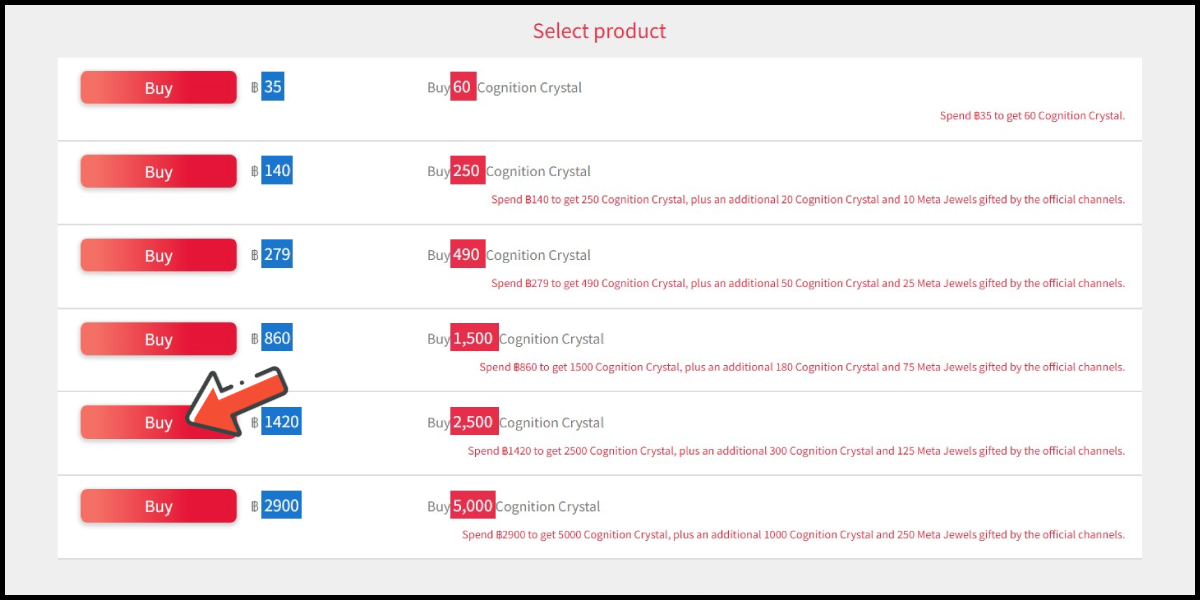Click the blue 860 price tag
Image resolution: width=1200 pixels, height=600 pixels.
coord(277,339)
